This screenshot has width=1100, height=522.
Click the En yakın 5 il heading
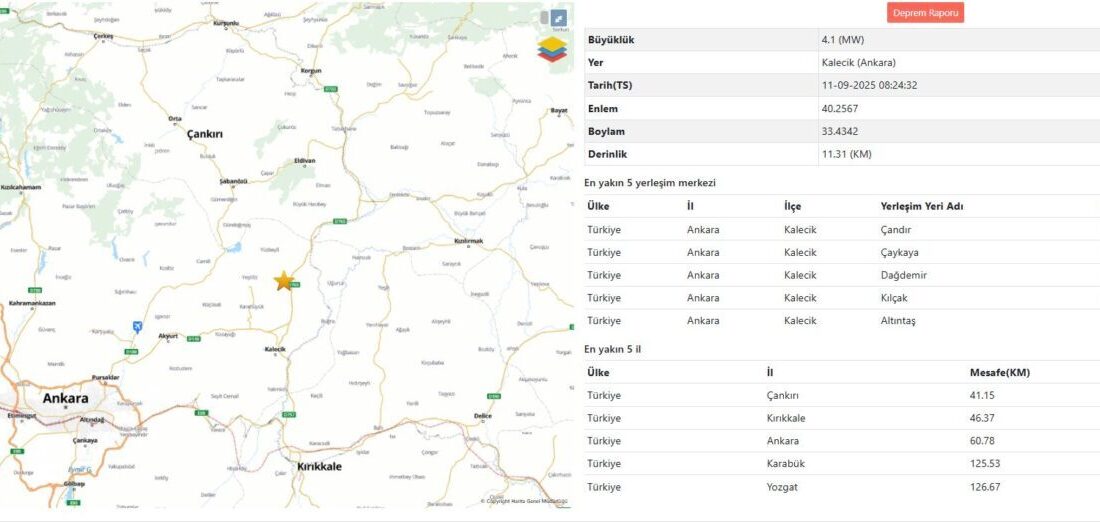(612, 349)
